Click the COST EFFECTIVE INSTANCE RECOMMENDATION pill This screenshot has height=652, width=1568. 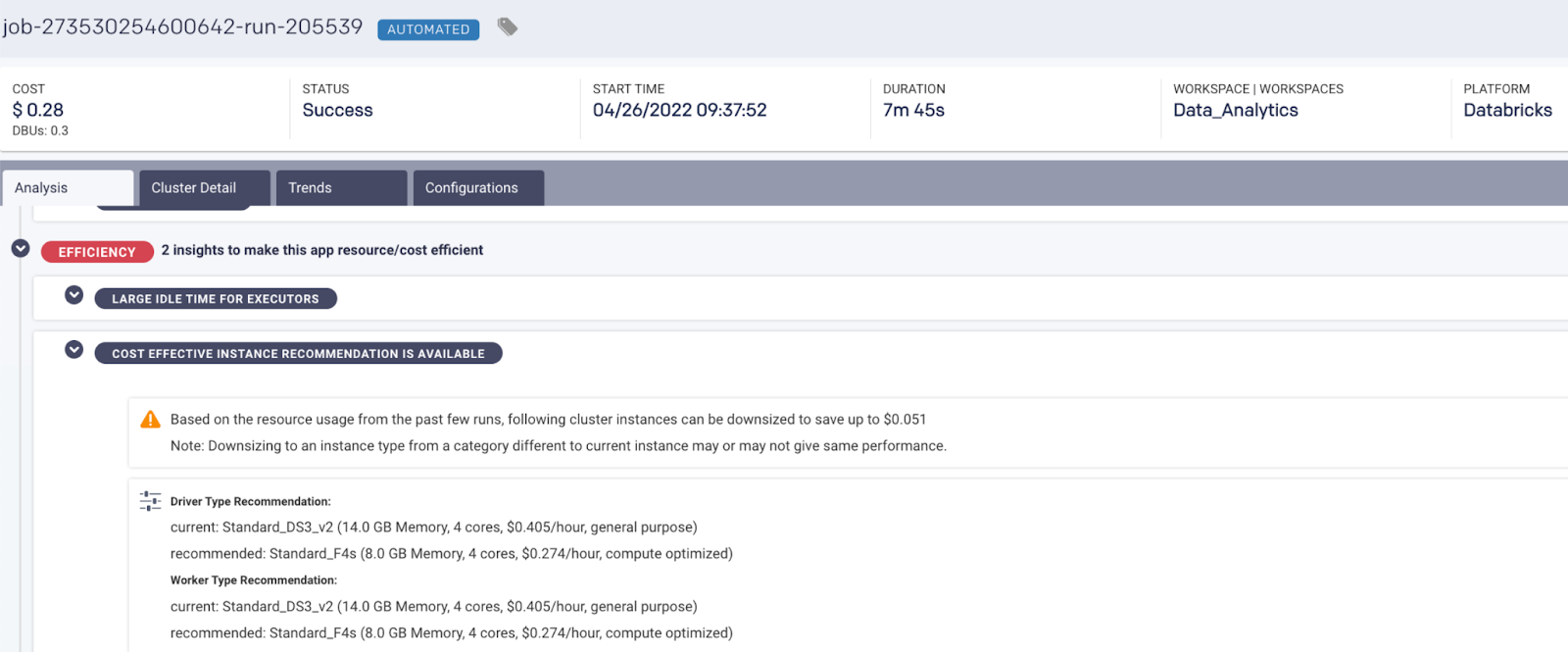point(298,354)
